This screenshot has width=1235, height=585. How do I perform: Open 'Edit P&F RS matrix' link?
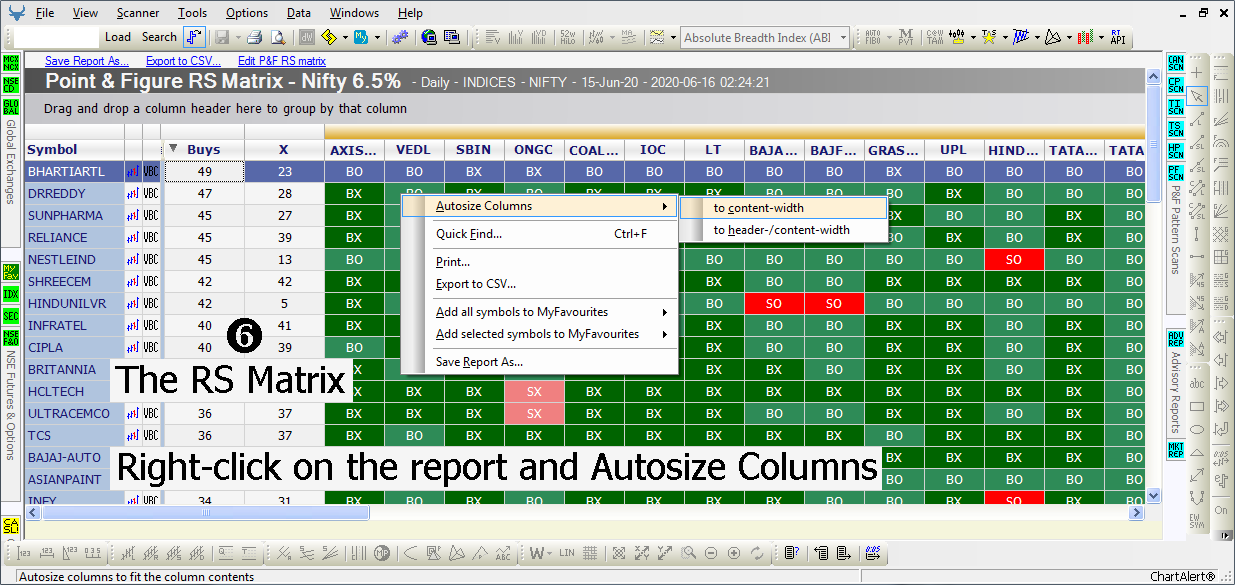tap(282, 61)
